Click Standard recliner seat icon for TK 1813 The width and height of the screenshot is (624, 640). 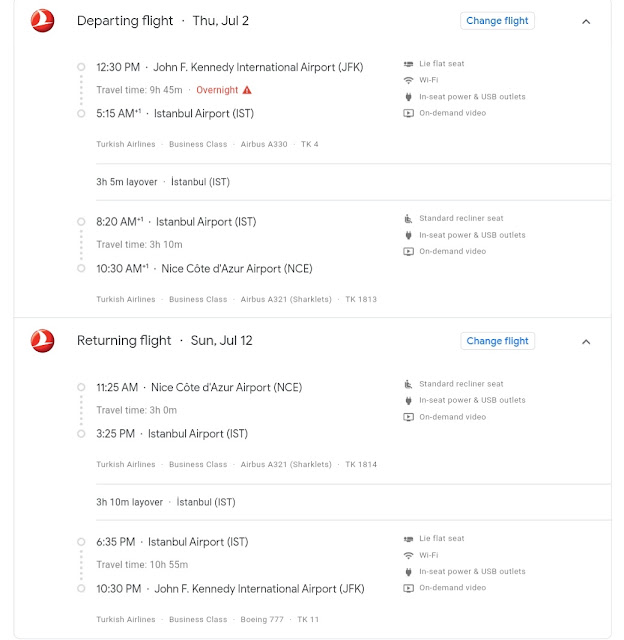(x=408, y=218)
